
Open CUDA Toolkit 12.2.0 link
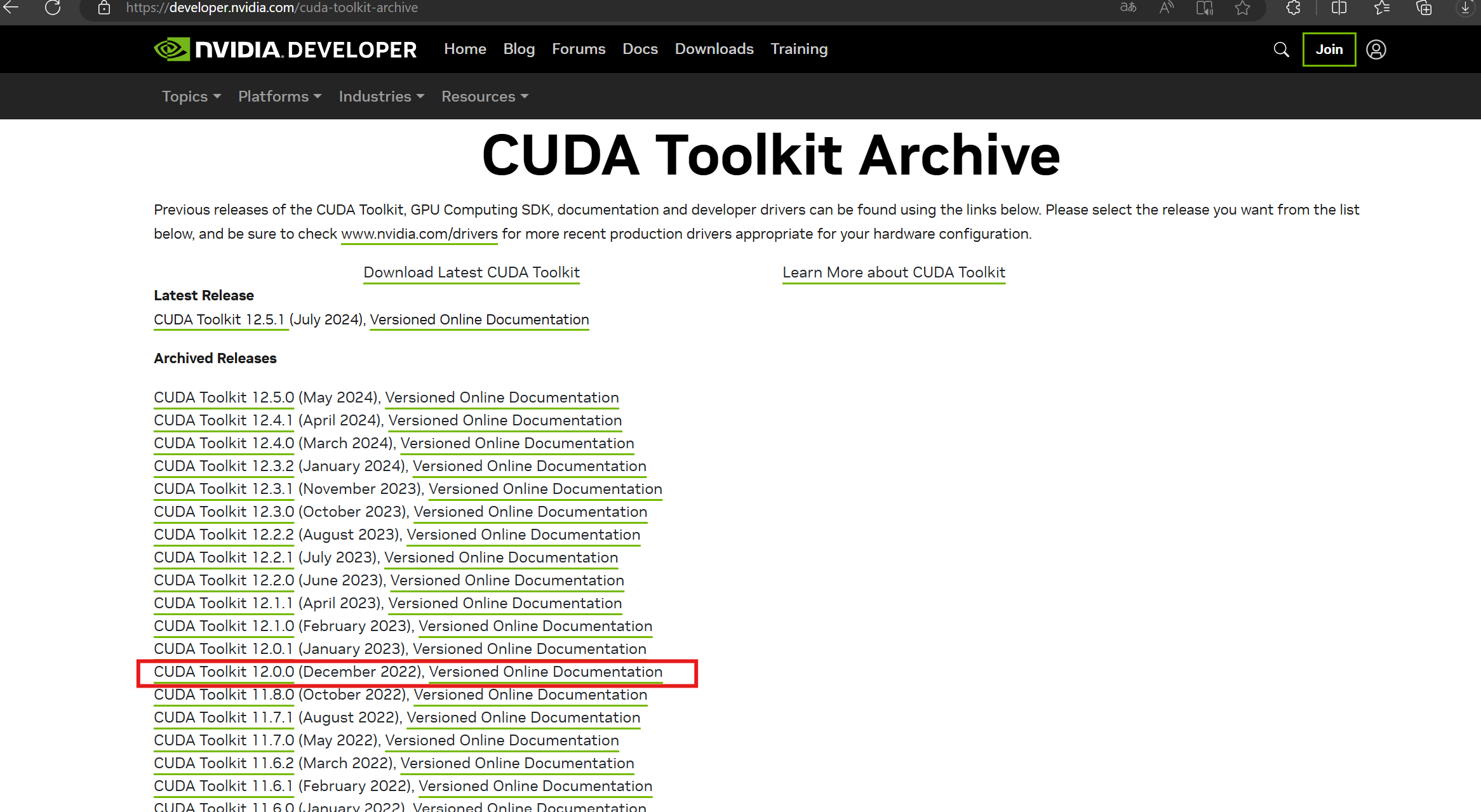224,580
